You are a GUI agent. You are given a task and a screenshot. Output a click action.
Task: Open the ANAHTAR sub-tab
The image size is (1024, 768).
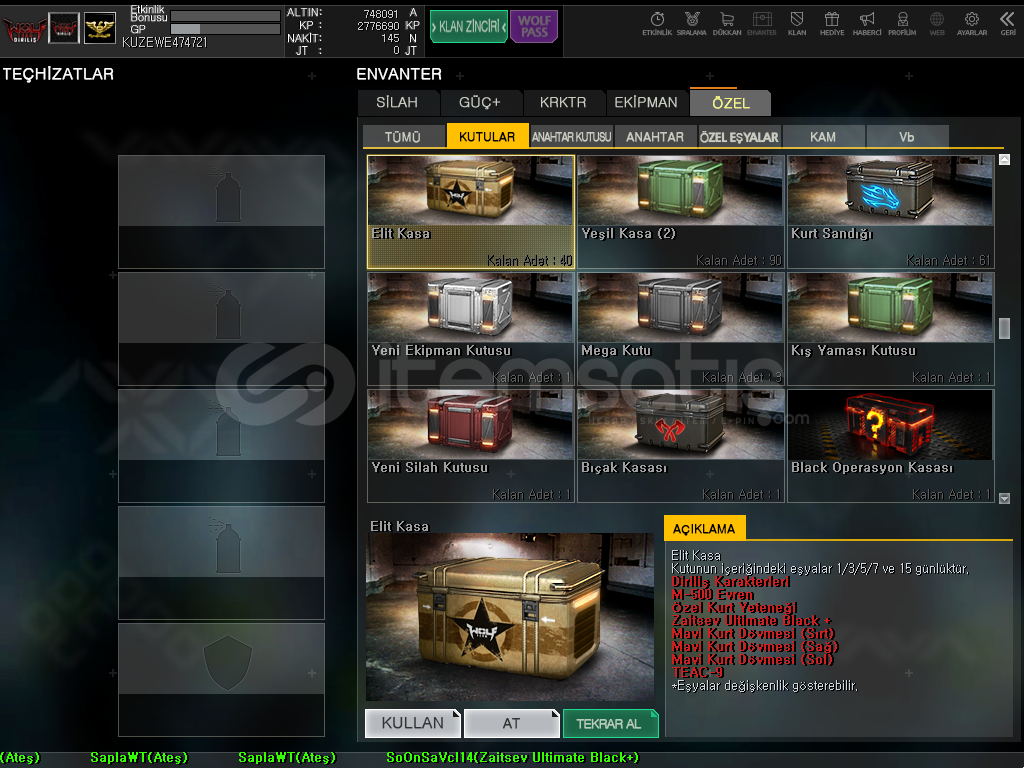[x=655, y=136]
